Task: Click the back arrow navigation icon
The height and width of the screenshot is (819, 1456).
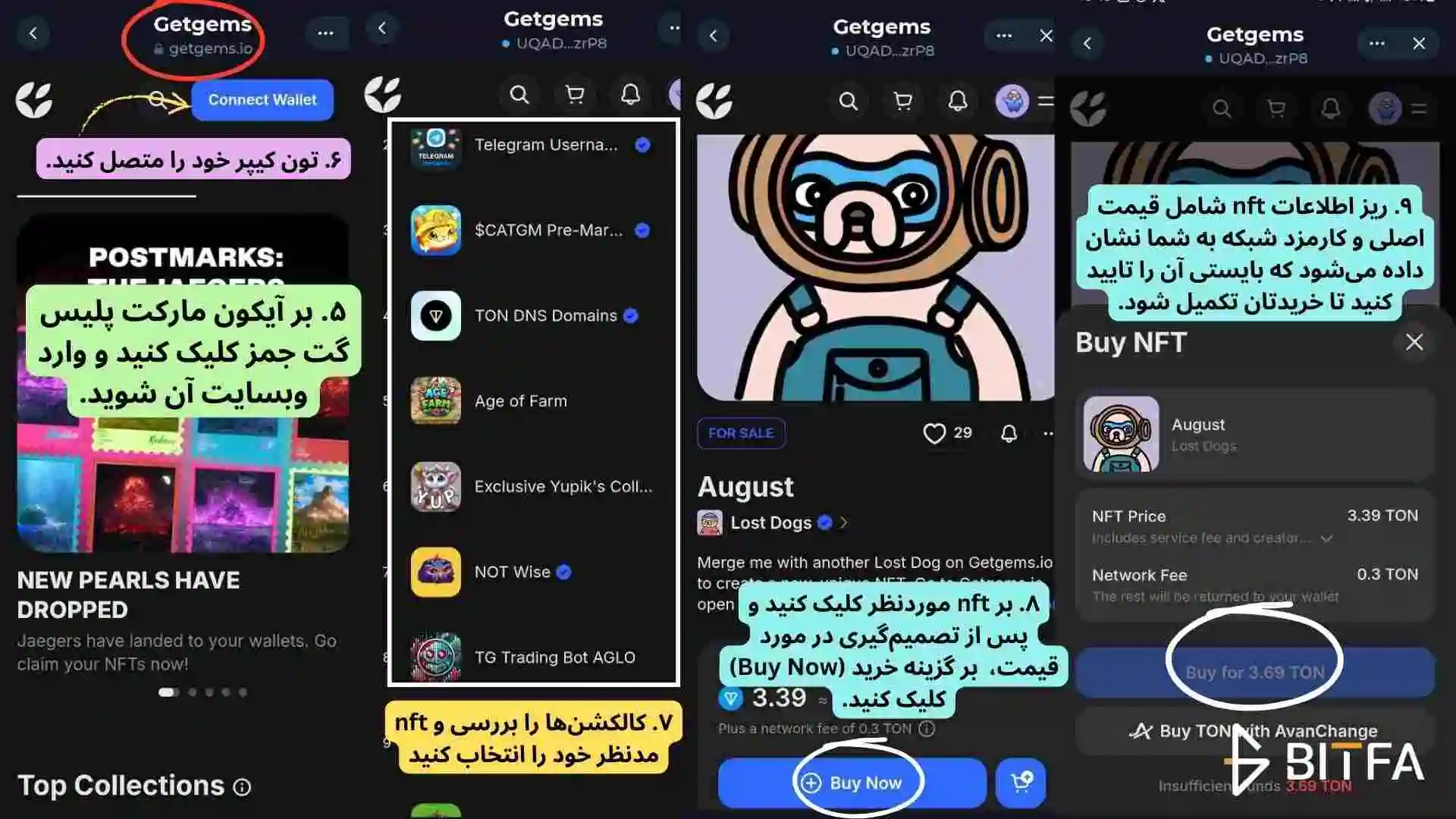Action: [x=33, y=33]
